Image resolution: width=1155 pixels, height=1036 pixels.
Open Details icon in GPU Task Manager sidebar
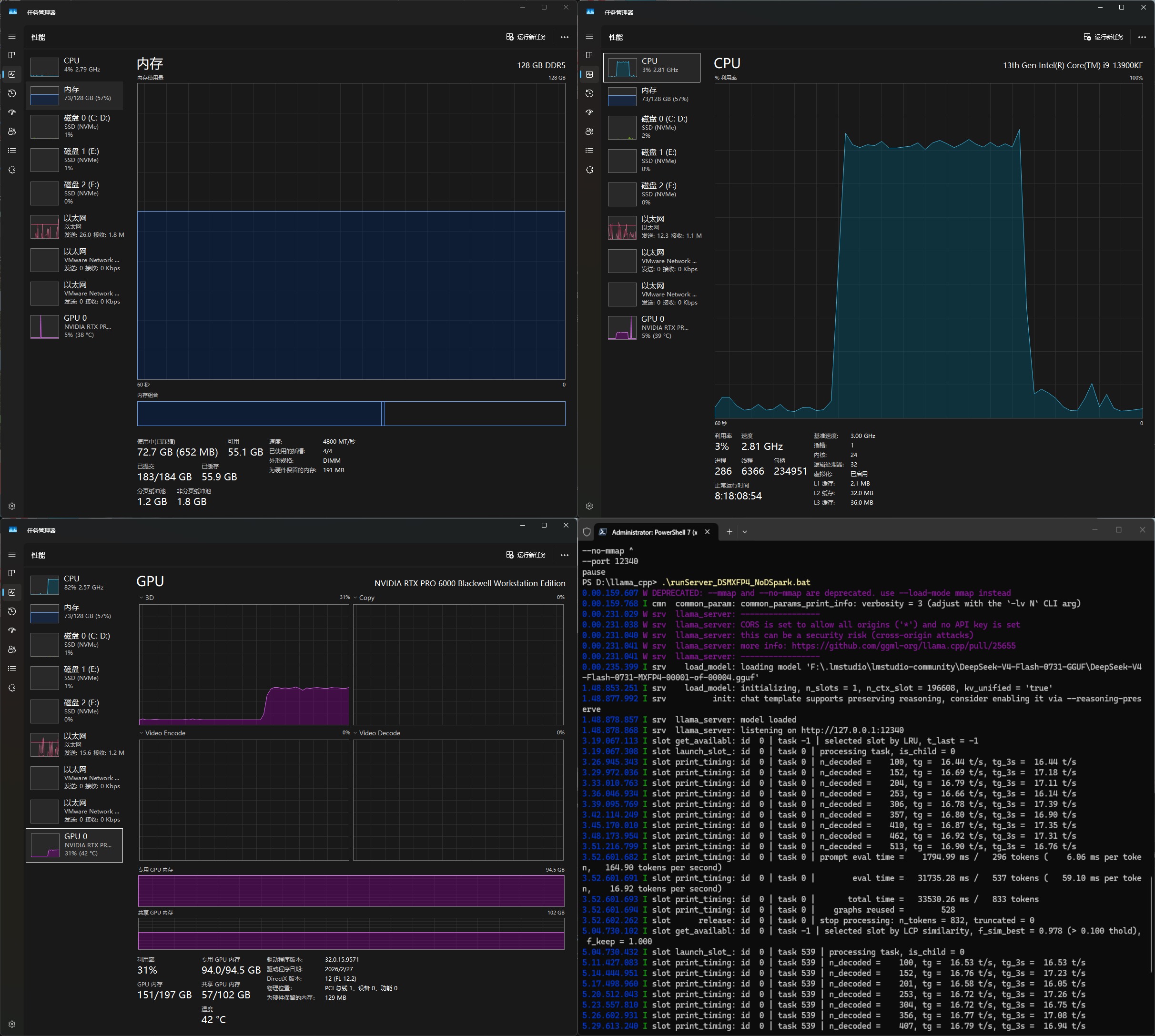coord(12,668)
